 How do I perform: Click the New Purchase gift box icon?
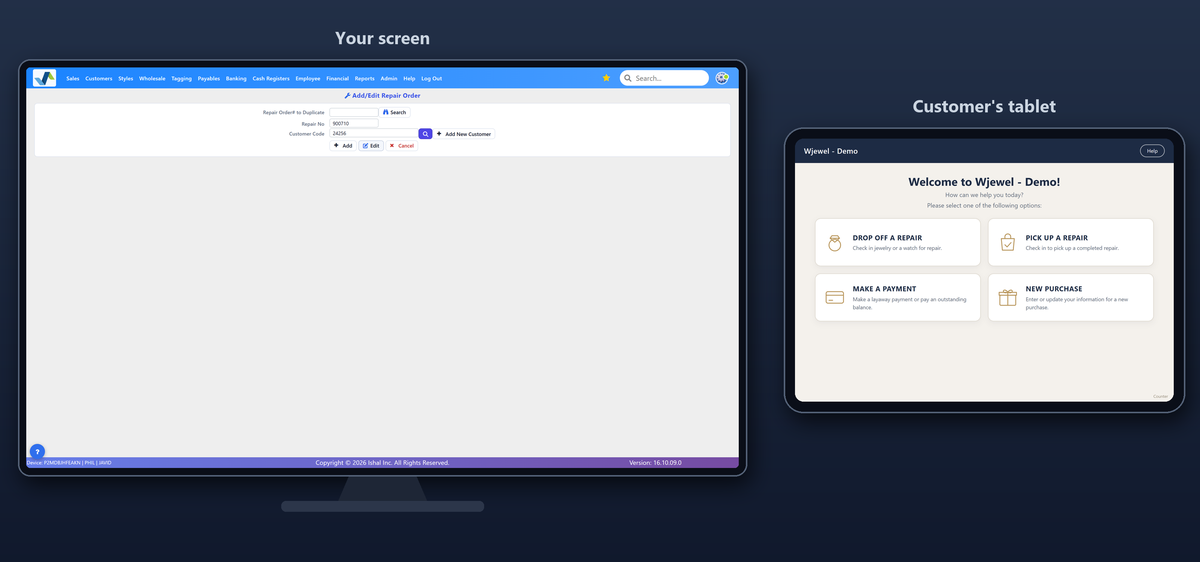pos(1008,298)
